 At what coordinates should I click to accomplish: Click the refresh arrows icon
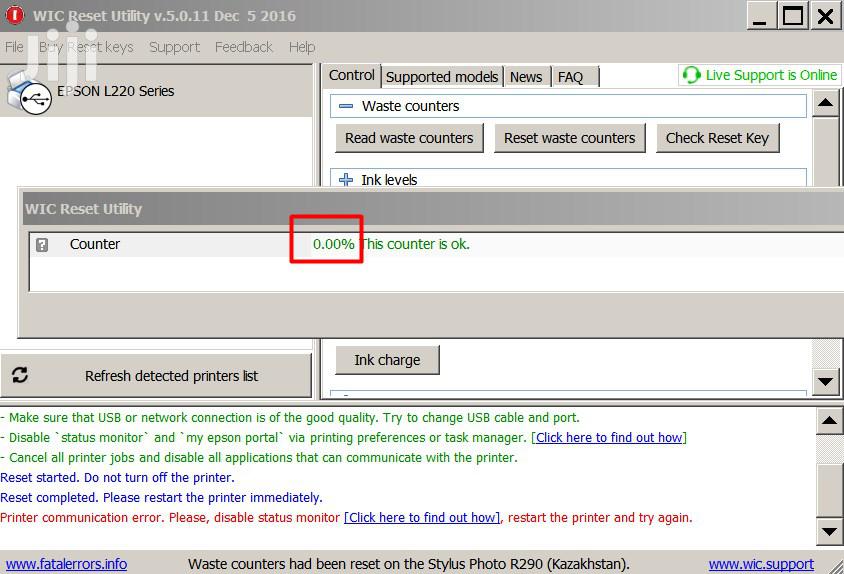(x=20, y=375)
